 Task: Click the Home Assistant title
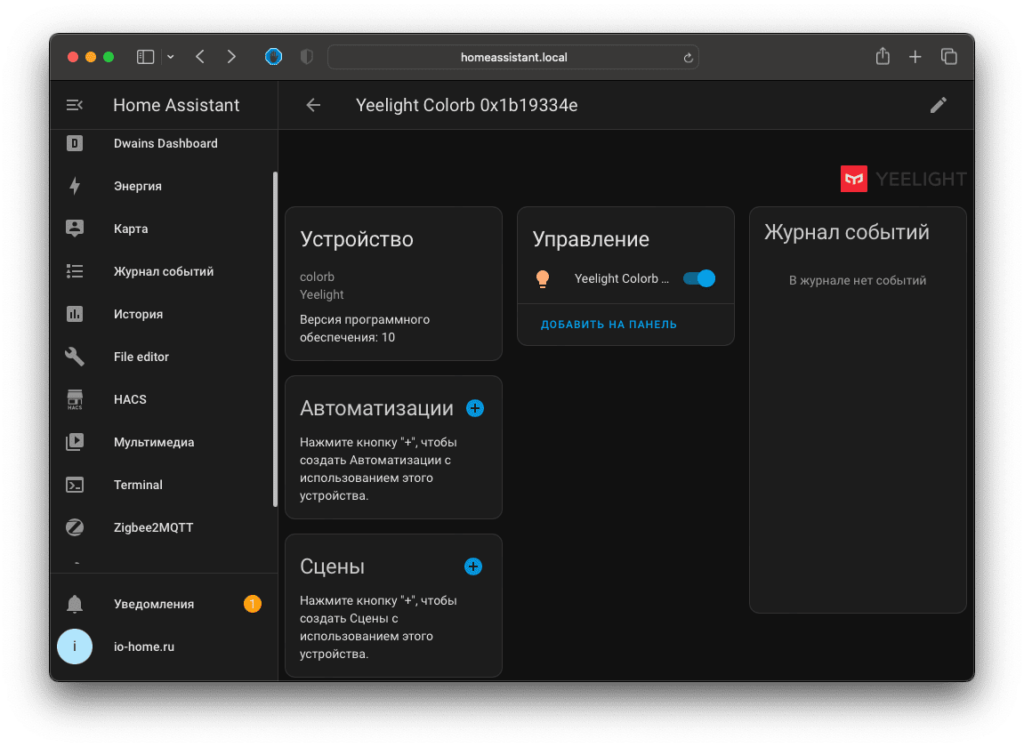coord(176,105)
